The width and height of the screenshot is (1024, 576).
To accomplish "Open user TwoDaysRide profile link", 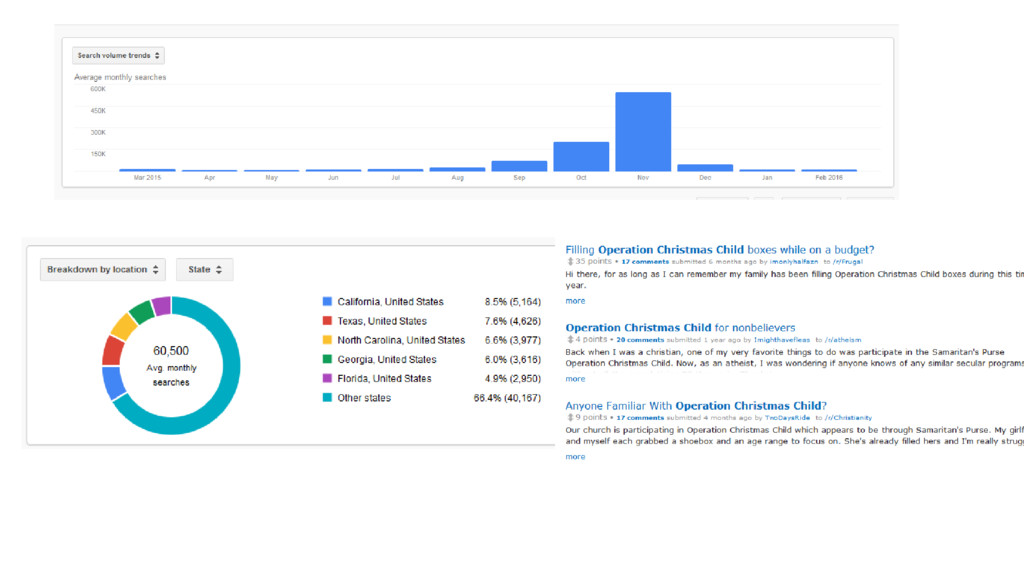I will pyautogui.click(x=787, y=418).
